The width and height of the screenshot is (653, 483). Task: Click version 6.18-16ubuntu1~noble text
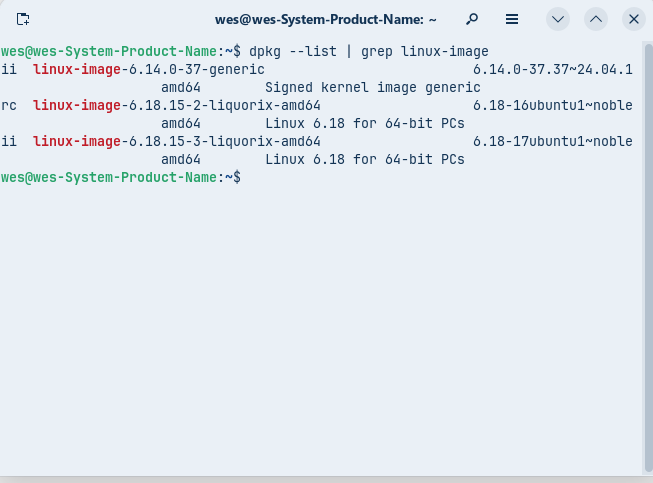[552, 105]
